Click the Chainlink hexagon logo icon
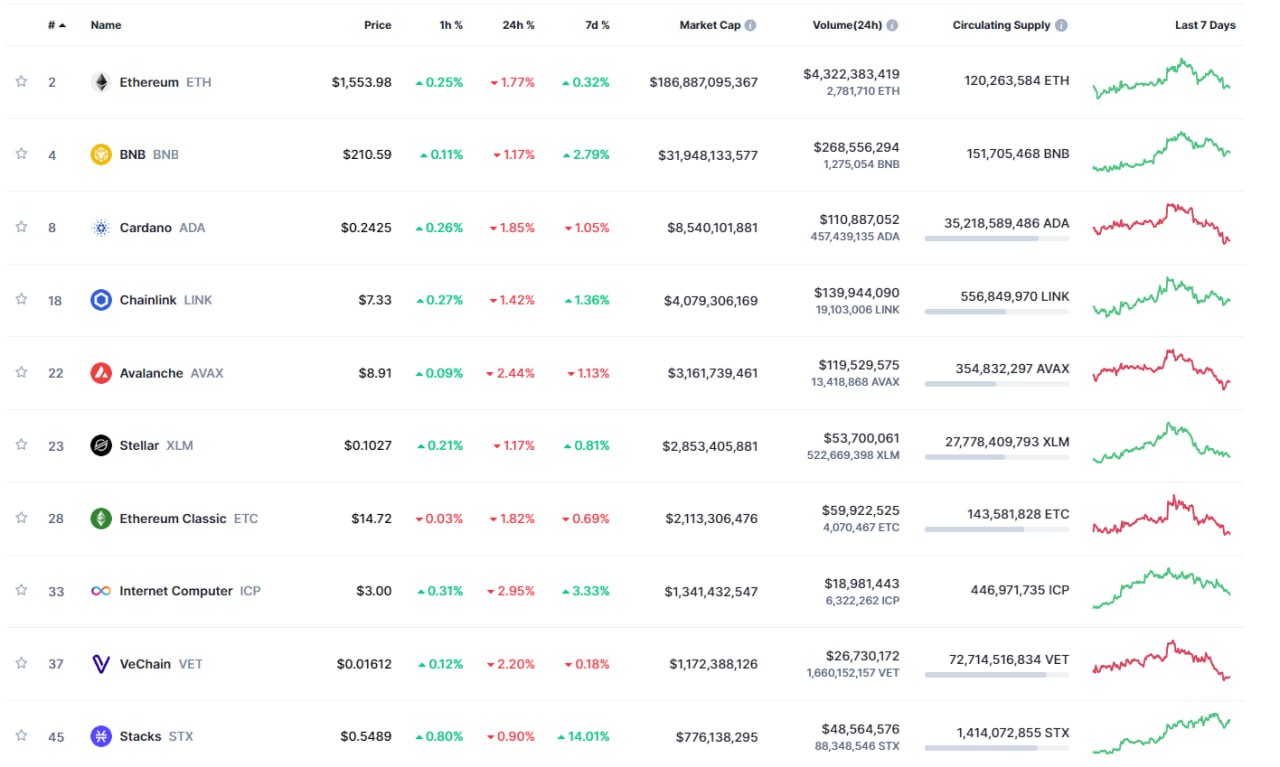Viewport: 1280px width, 767px height. 101,300
